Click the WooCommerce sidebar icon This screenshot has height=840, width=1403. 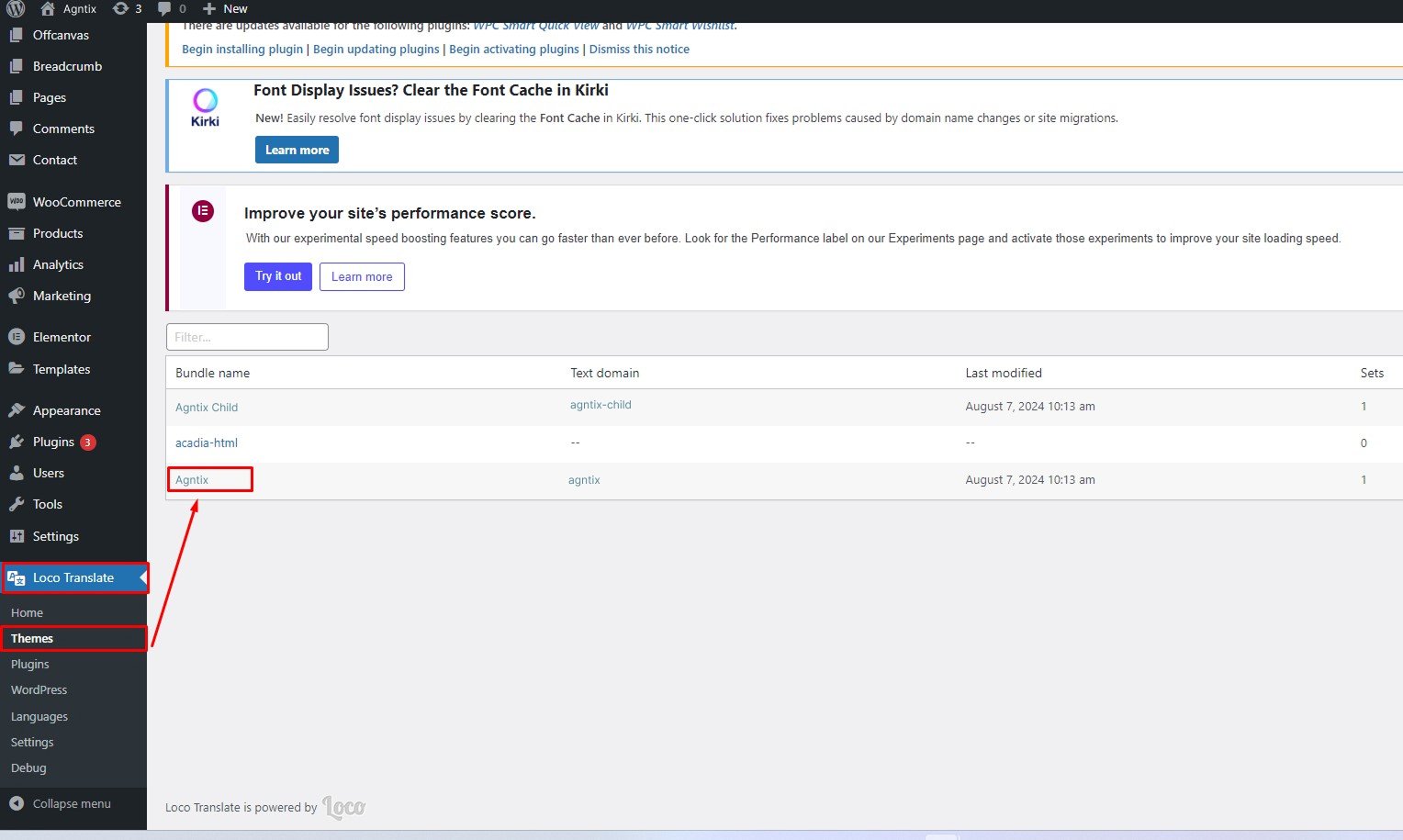pyautogui.click(x=17, y=202)
